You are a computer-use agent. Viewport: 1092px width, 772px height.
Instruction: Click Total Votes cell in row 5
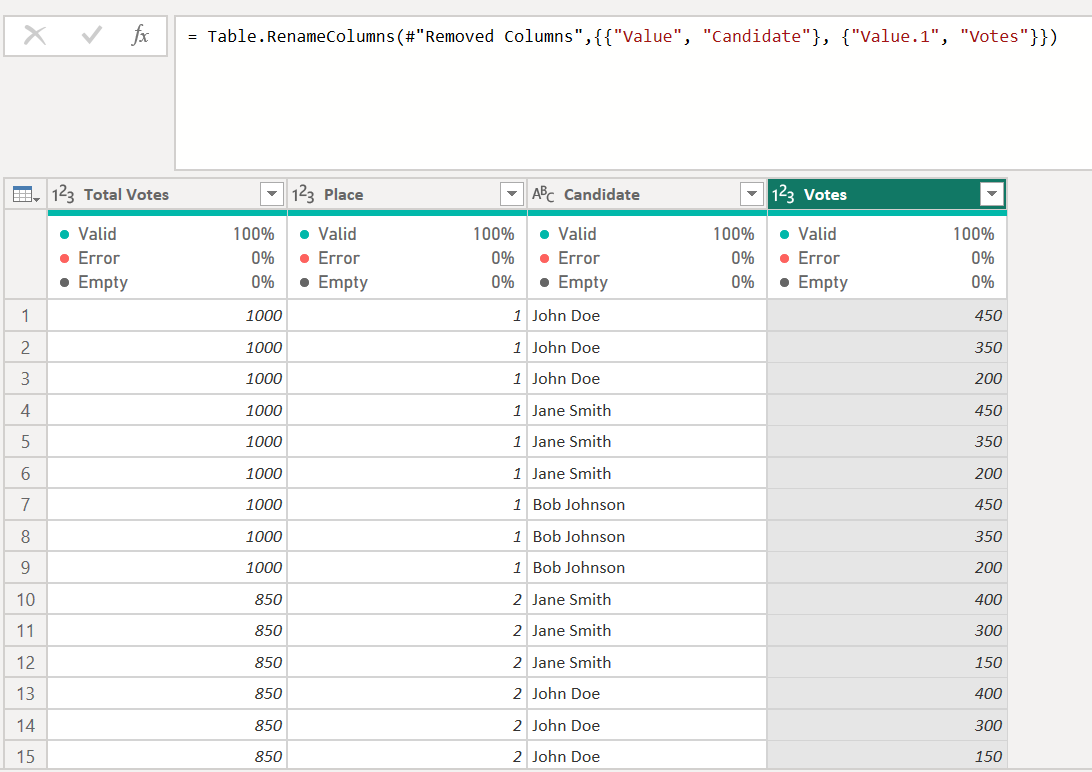point(167,442)
